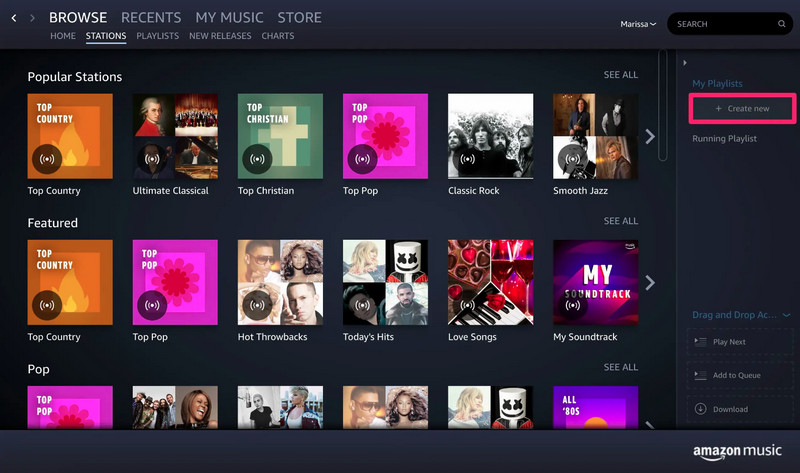The height and width of the screenshot is (473, 800).
Task: Click the Play Next icon
Action: tap(700, 342)
